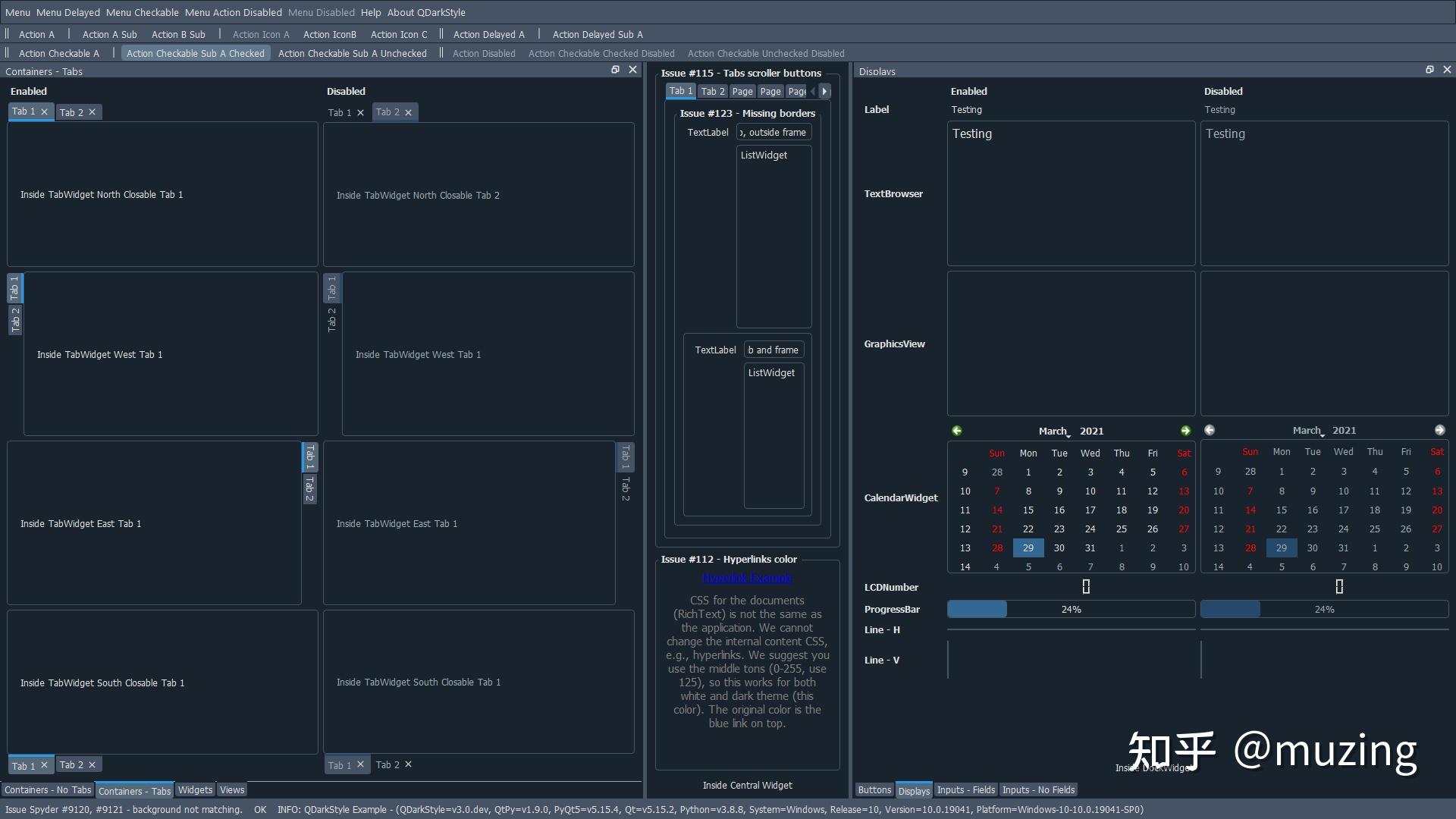Open the Menu Checkable menu
The height and width of the screenshot is (819, 1456).
pyautogui.click(x=142, y=12)
